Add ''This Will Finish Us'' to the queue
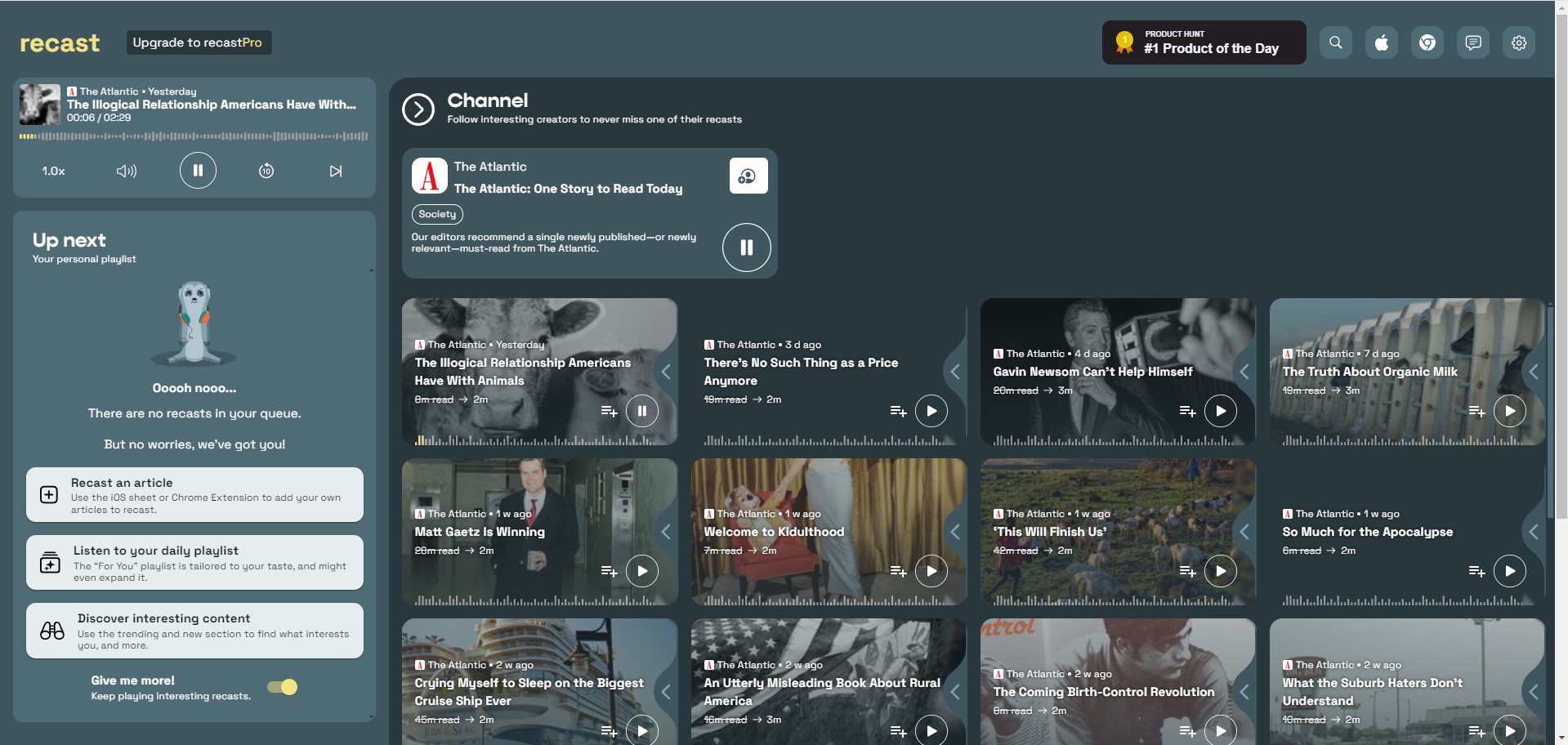The height and width of the screenshot is (745, 1568). [x=1187, y=571]
